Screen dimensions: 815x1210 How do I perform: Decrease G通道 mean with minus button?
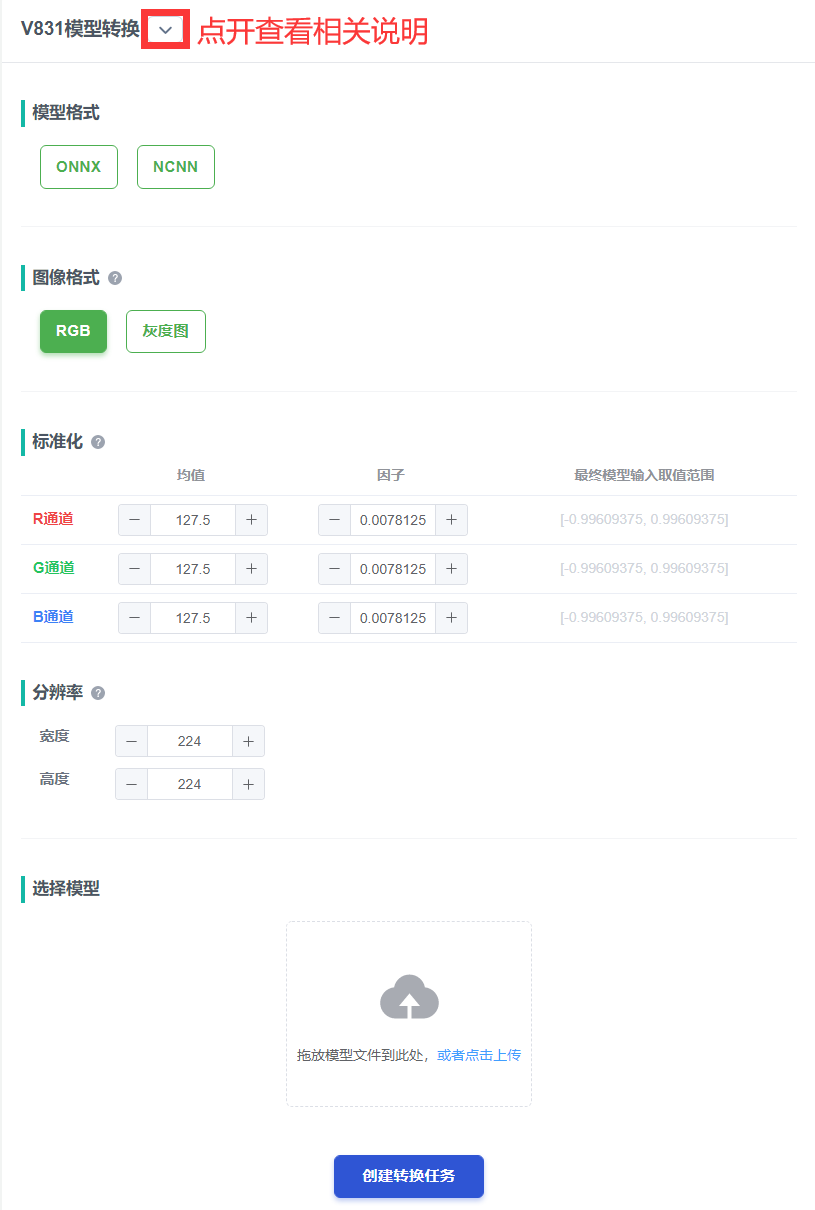pos(135,569)
